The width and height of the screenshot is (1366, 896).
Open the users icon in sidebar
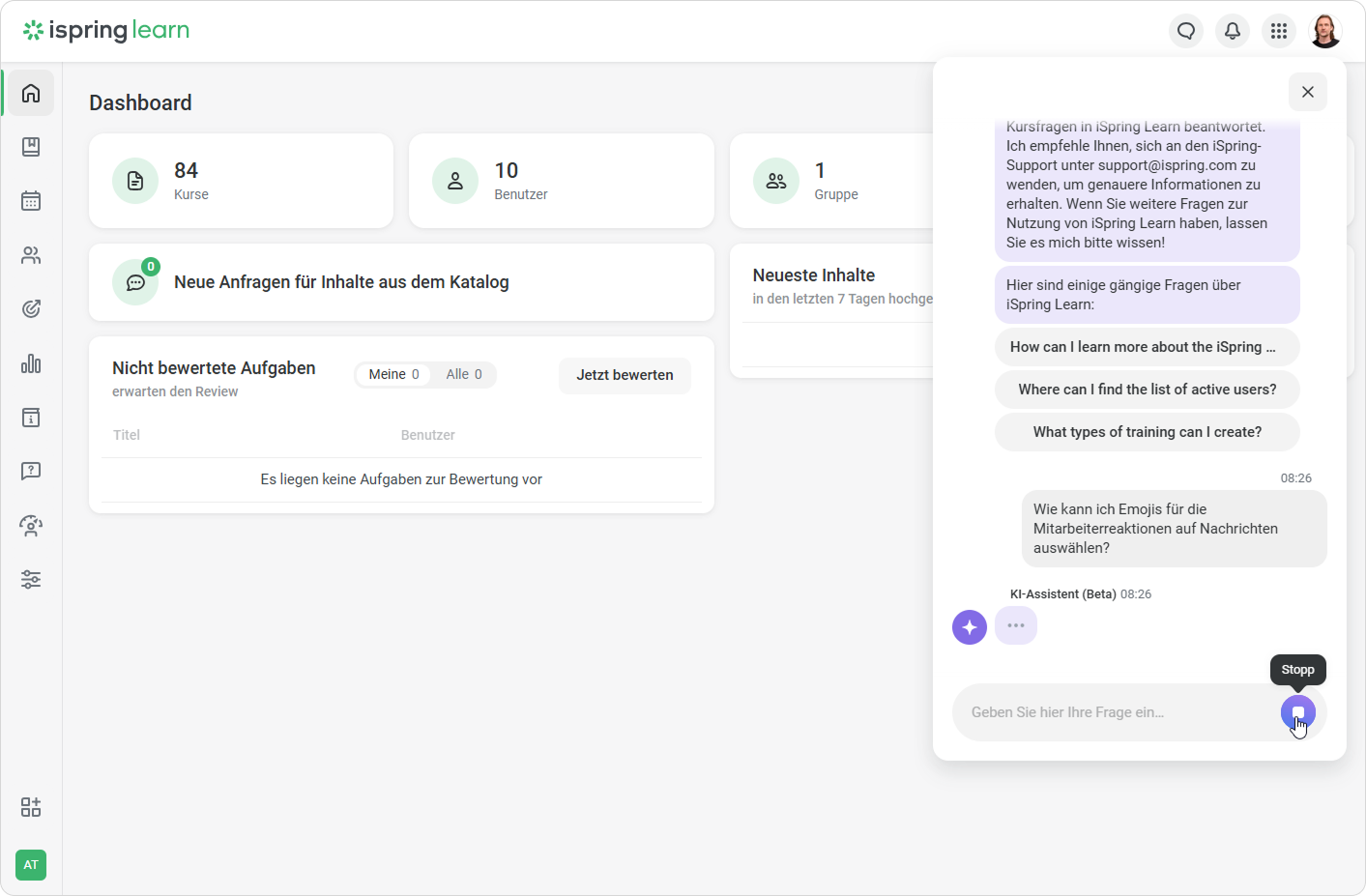[x=31, y=255]
